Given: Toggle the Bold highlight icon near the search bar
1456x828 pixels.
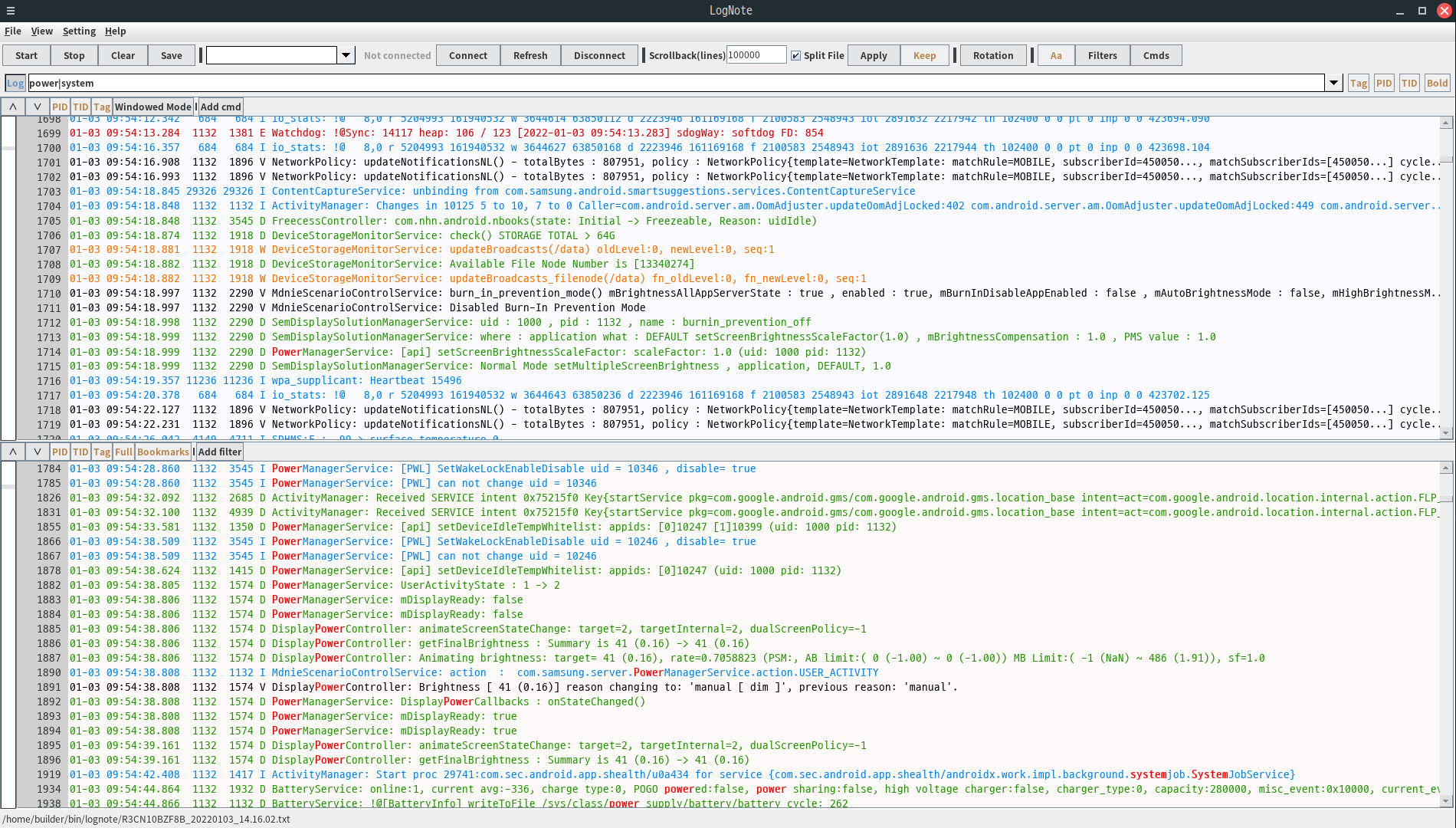Looking at the screenshot, I should click(x=1438, y=83).
